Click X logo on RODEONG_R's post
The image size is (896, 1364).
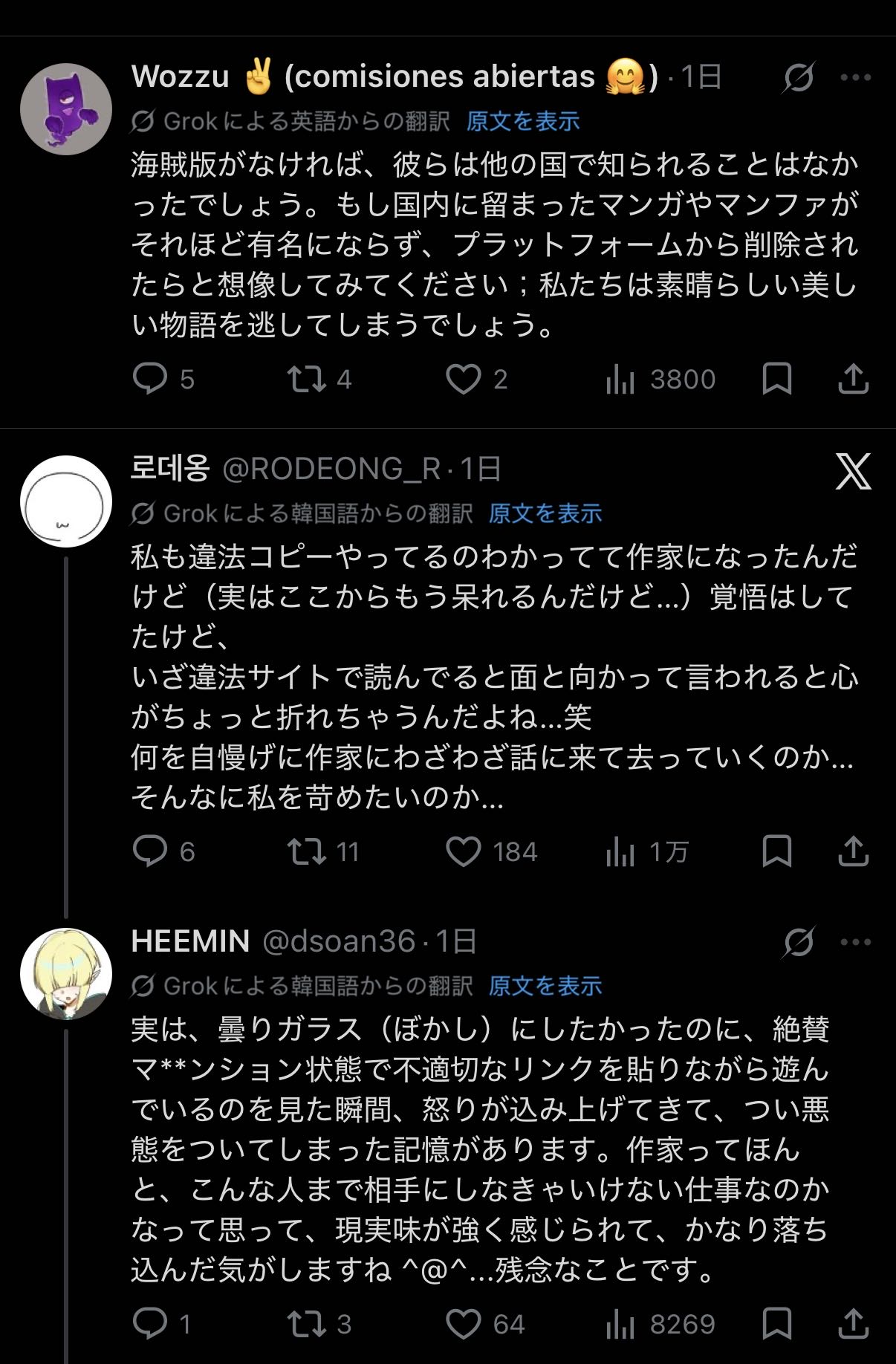click(x=853, y=471)
